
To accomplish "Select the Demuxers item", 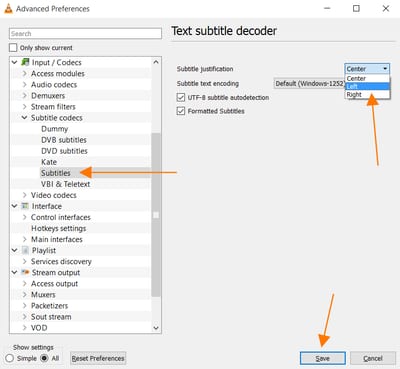I will [48, 95].
